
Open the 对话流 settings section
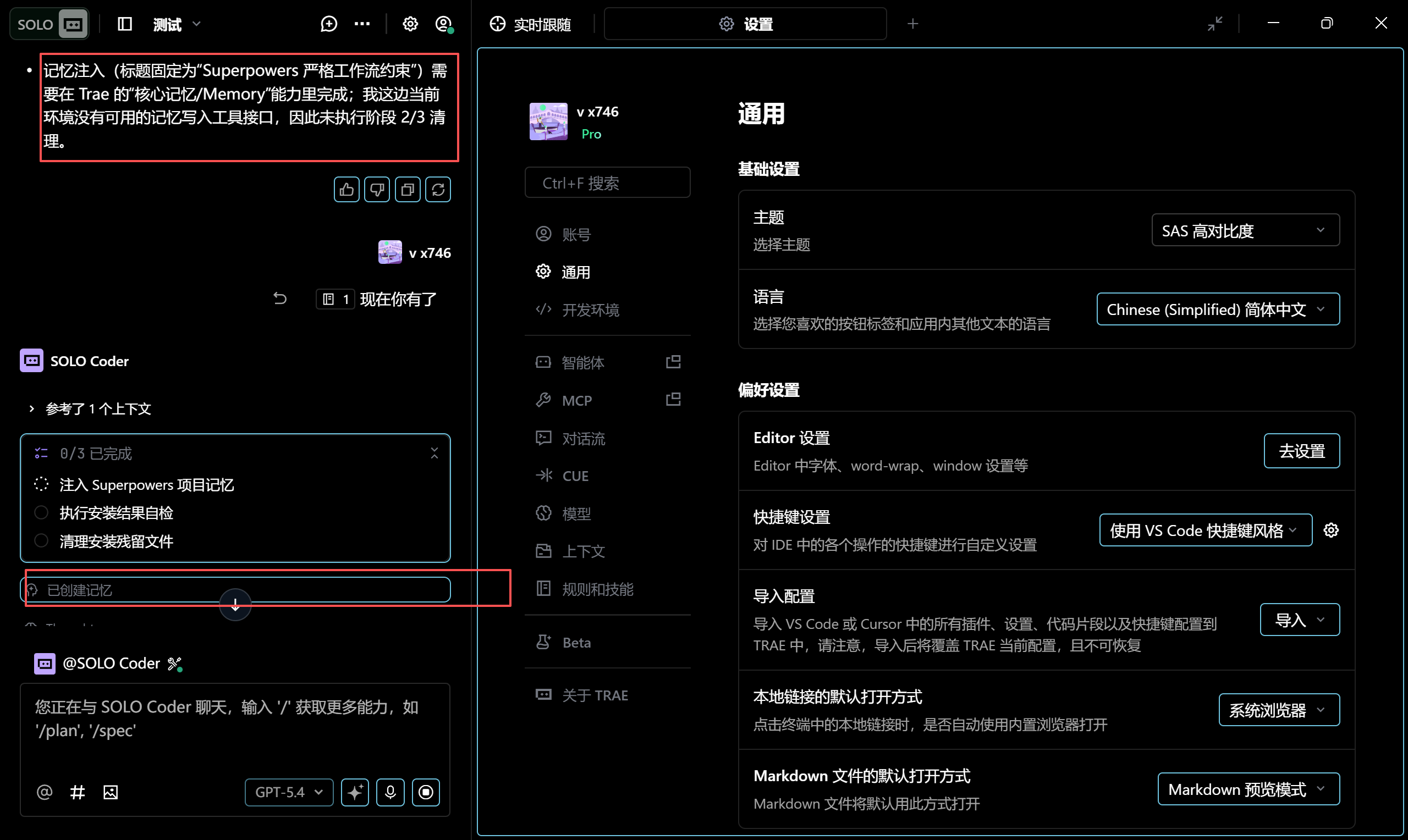pos(607,438)
